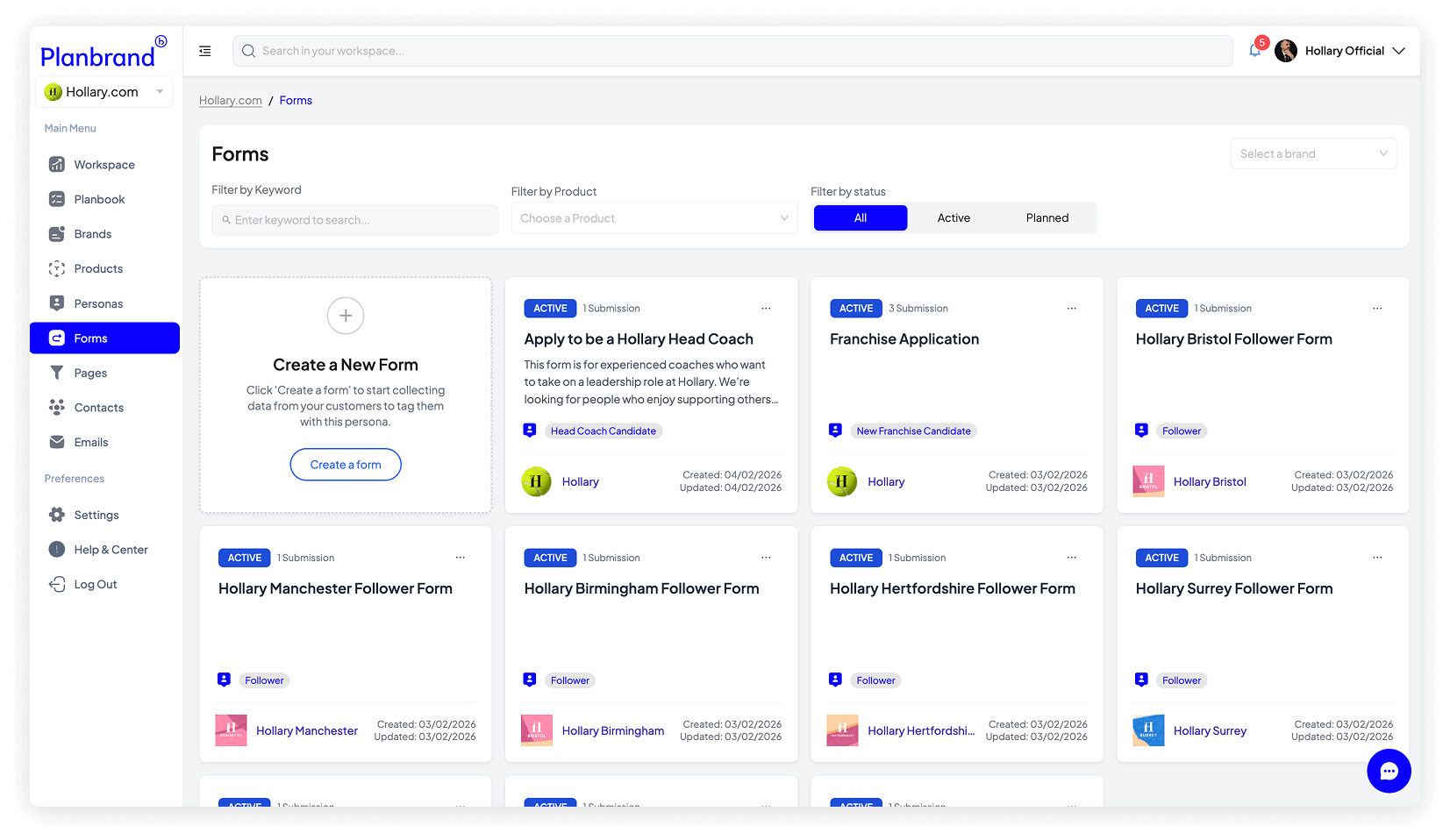The image size is (1450, 840).
Task: Open Personas in the sidebar menu
Action: click(x=98, y=303)
